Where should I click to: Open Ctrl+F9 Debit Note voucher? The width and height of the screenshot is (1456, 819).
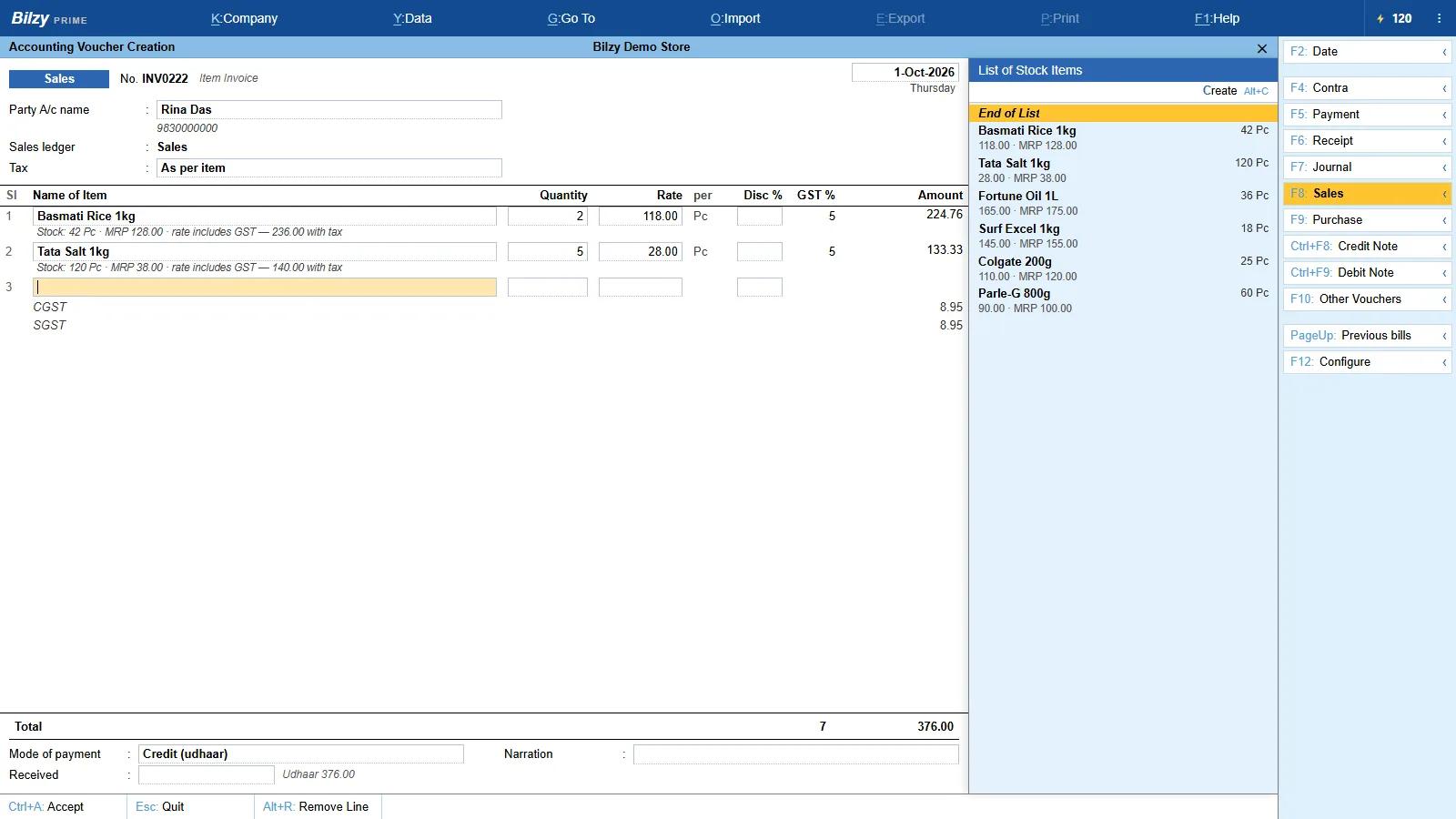1367,273
